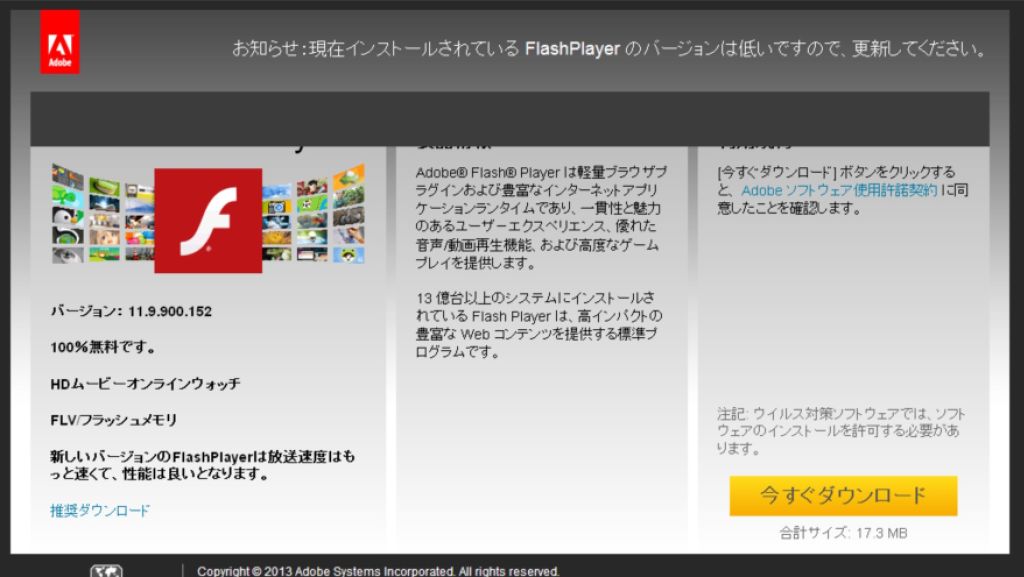Click the text 100%無料です。
Image resolution: width=1024 pixels, height=577 pixels.
103,347
